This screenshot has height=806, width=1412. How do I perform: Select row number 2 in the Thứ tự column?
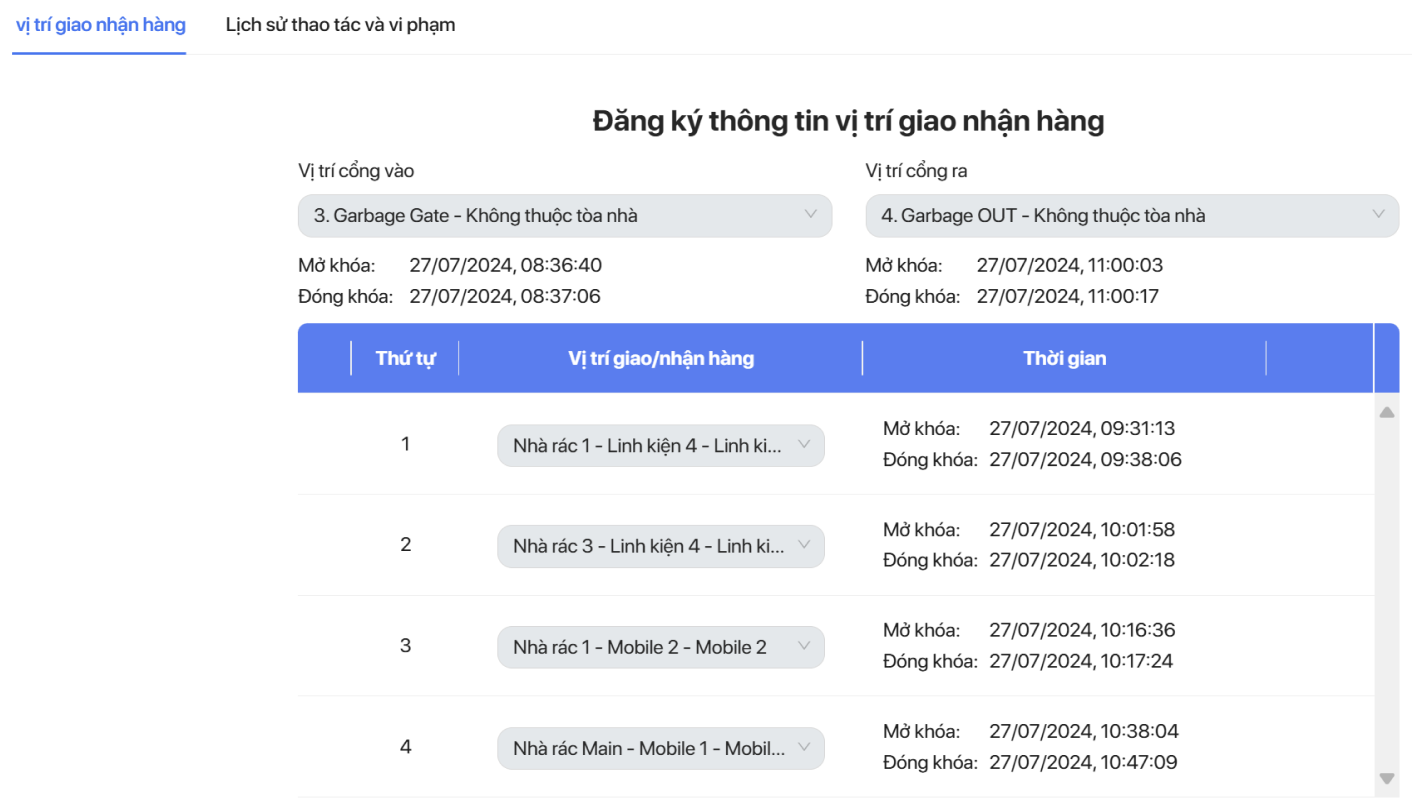pos(405,545)
